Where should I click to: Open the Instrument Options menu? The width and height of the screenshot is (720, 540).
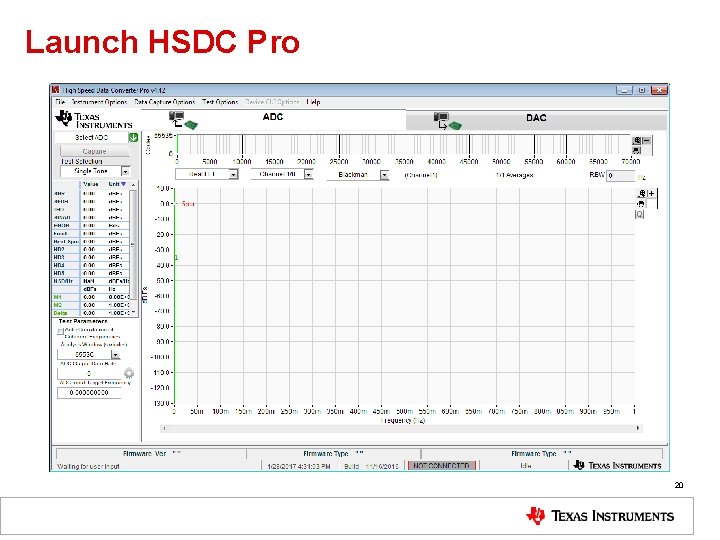point(99,102)
